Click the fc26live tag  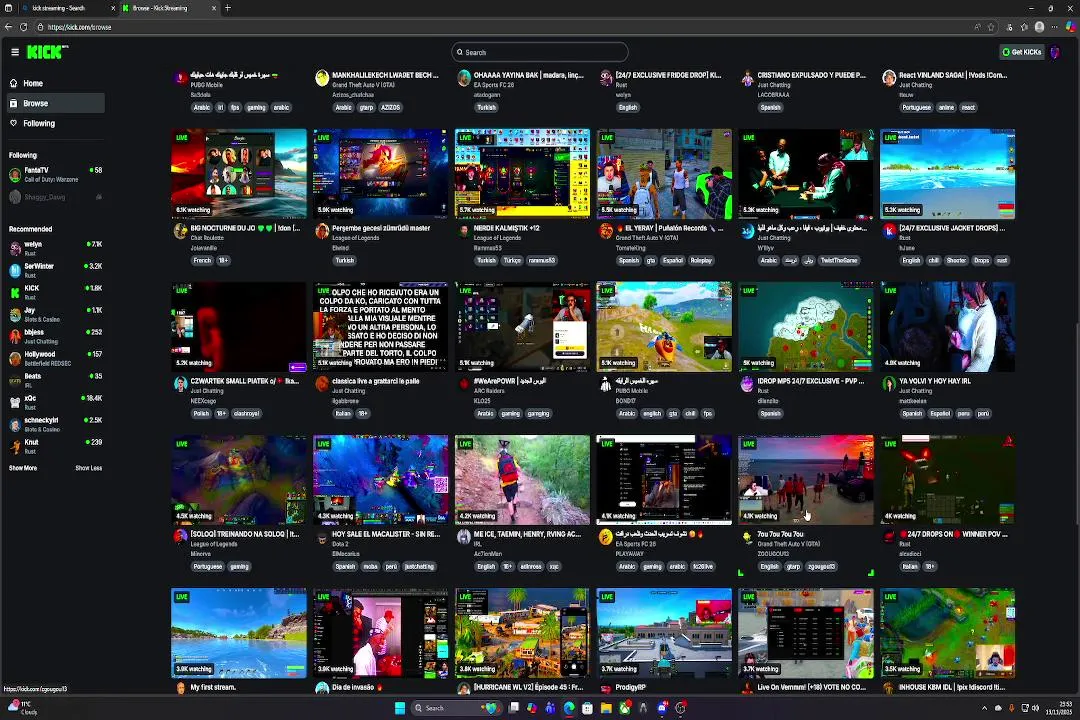(x=703, y=566)
